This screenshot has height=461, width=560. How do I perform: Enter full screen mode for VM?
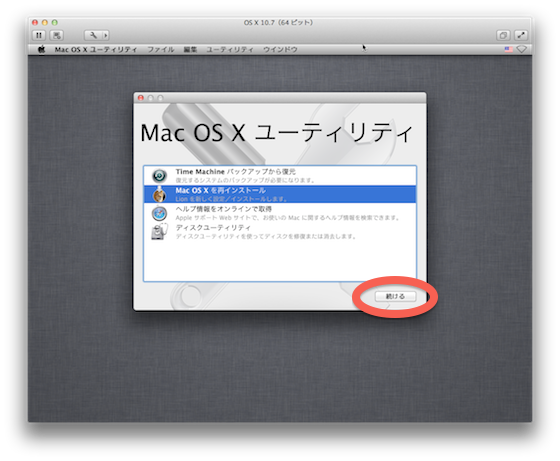pos(521,35)
